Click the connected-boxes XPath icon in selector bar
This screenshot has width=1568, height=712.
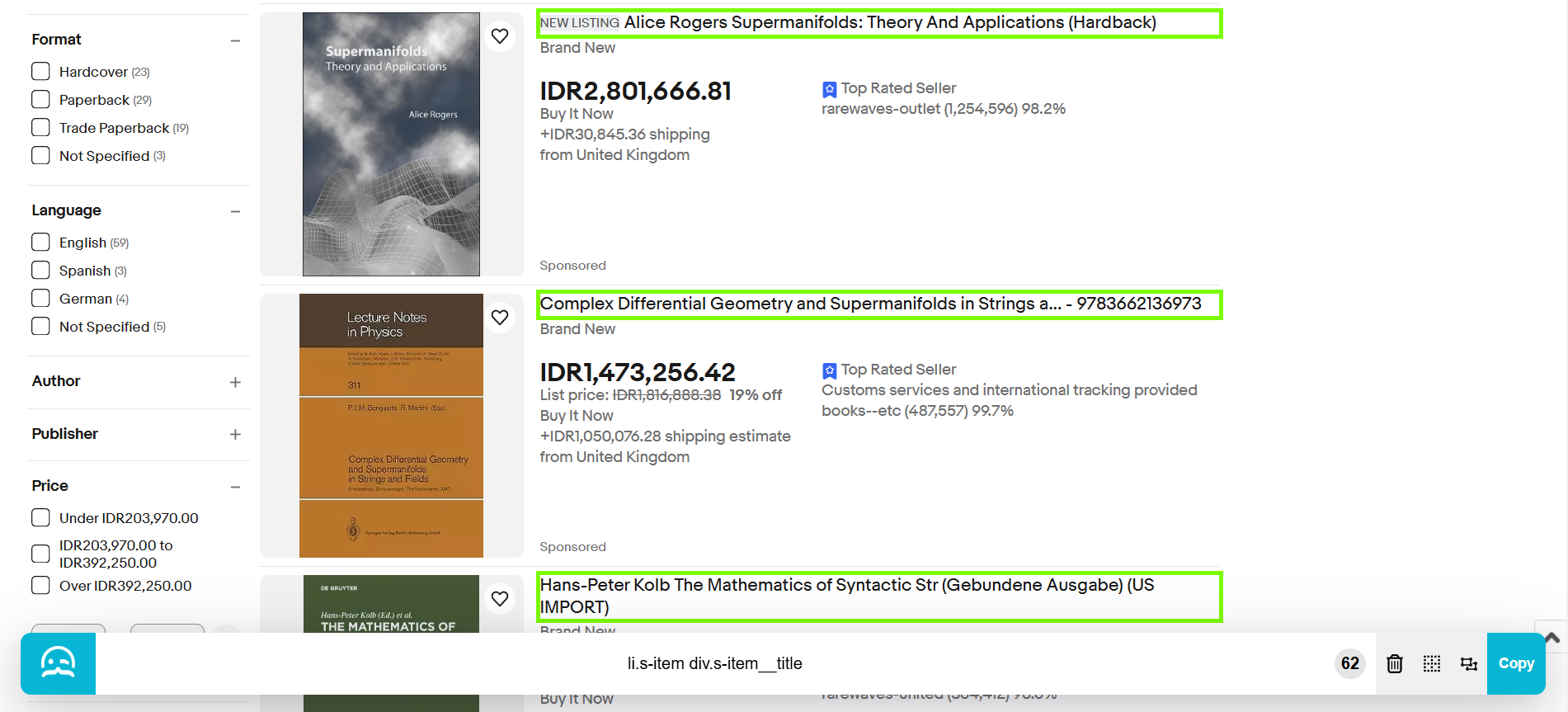click(x=1469, y=663)
